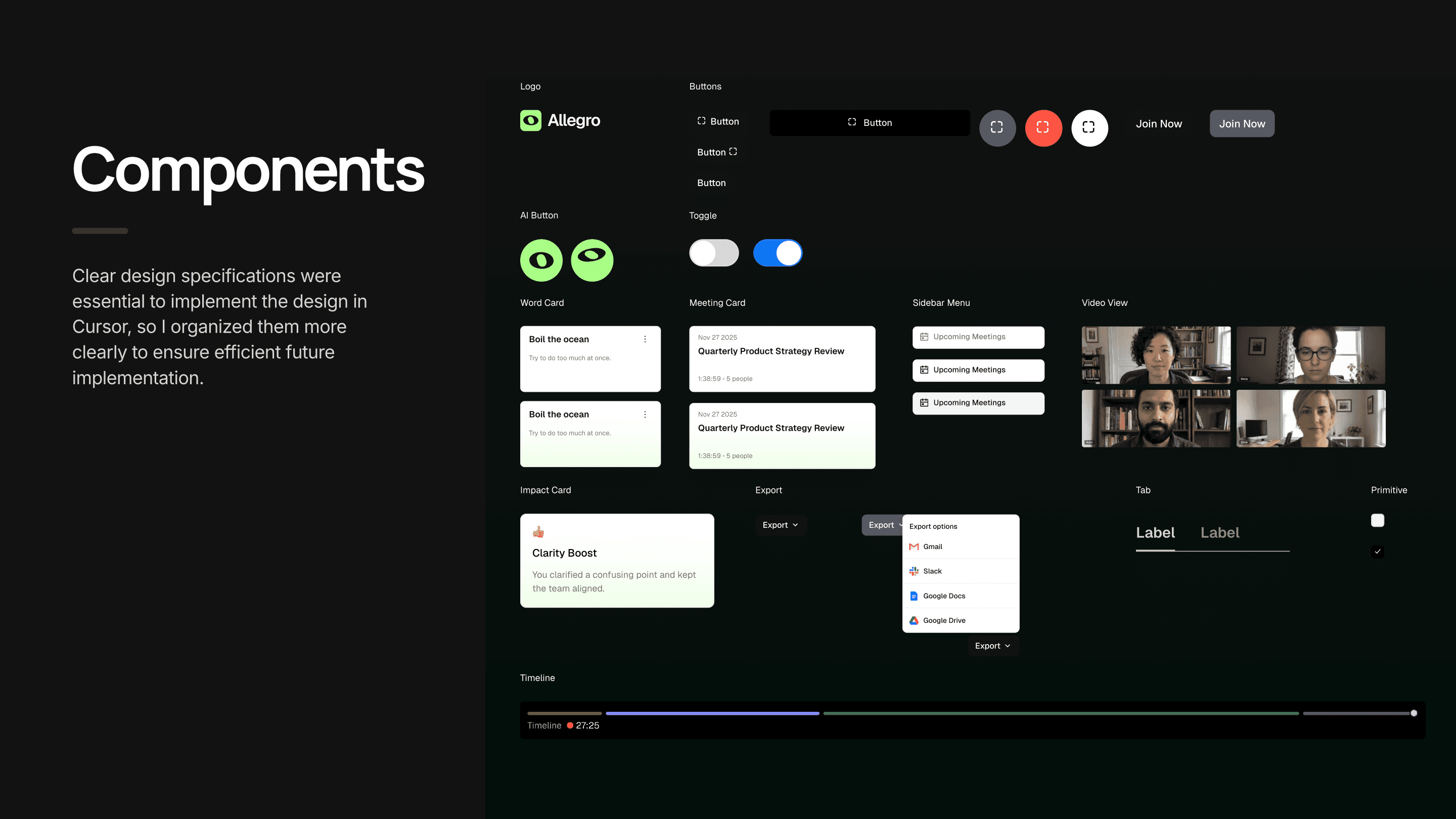Collapse the gray highlighted Export dropdown

pos(882,525)
